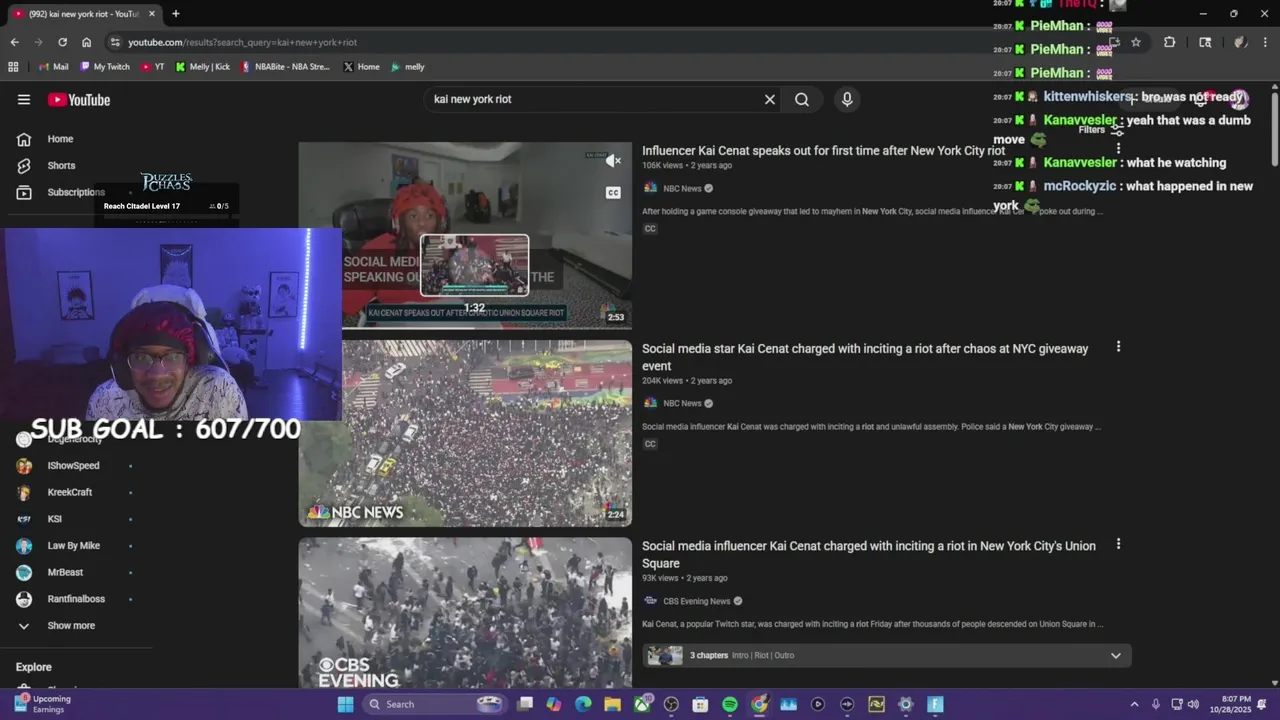1280x720 pixels.
Task: Start voice search with the microphone icon
Action: click(847, 99)
